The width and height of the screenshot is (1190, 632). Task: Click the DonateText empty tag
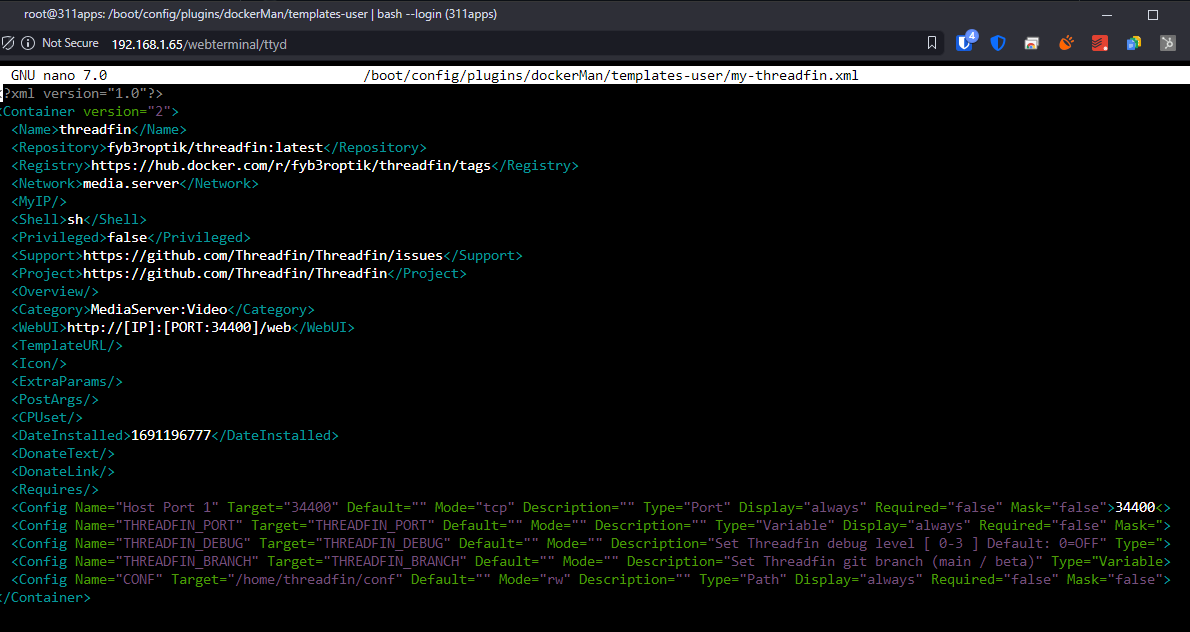63,454
